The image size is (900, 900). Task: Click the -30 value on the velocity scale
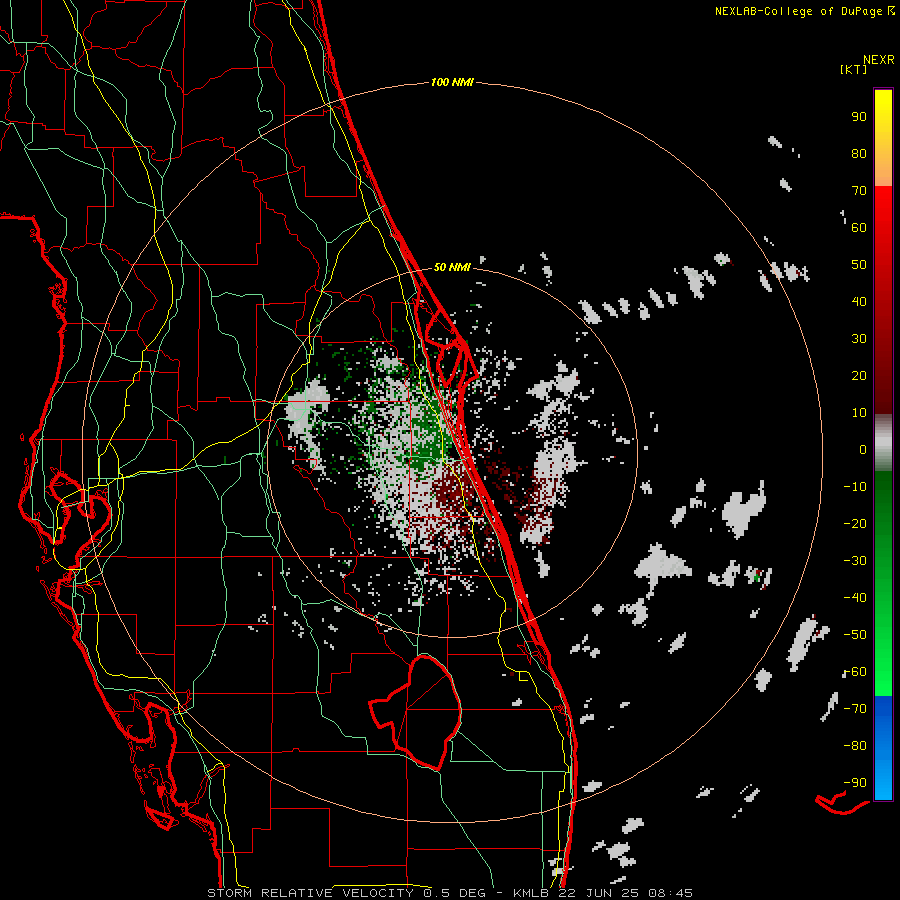coord(855,561)
